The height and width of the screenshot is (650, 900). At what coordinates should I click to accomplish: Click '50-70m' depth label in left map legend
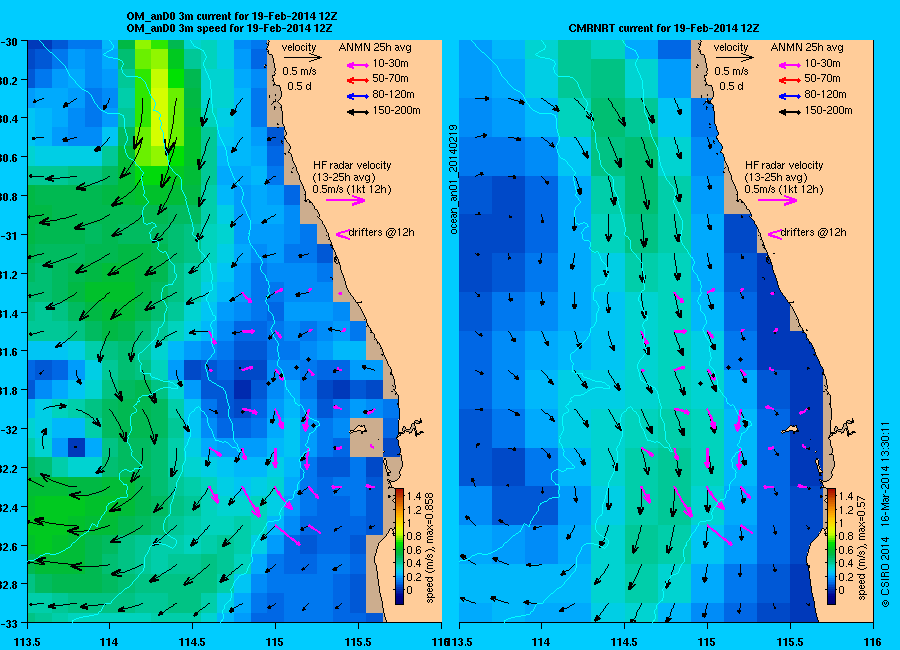[x=390, y=79]
